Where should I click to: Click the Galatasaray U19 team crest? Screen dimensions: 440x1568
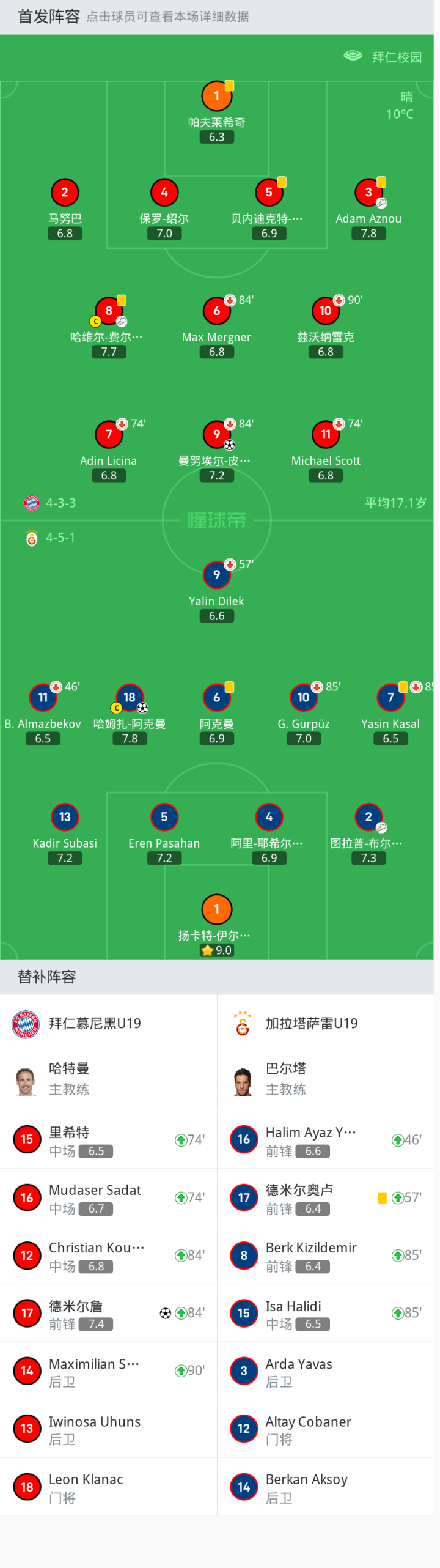243,1024
